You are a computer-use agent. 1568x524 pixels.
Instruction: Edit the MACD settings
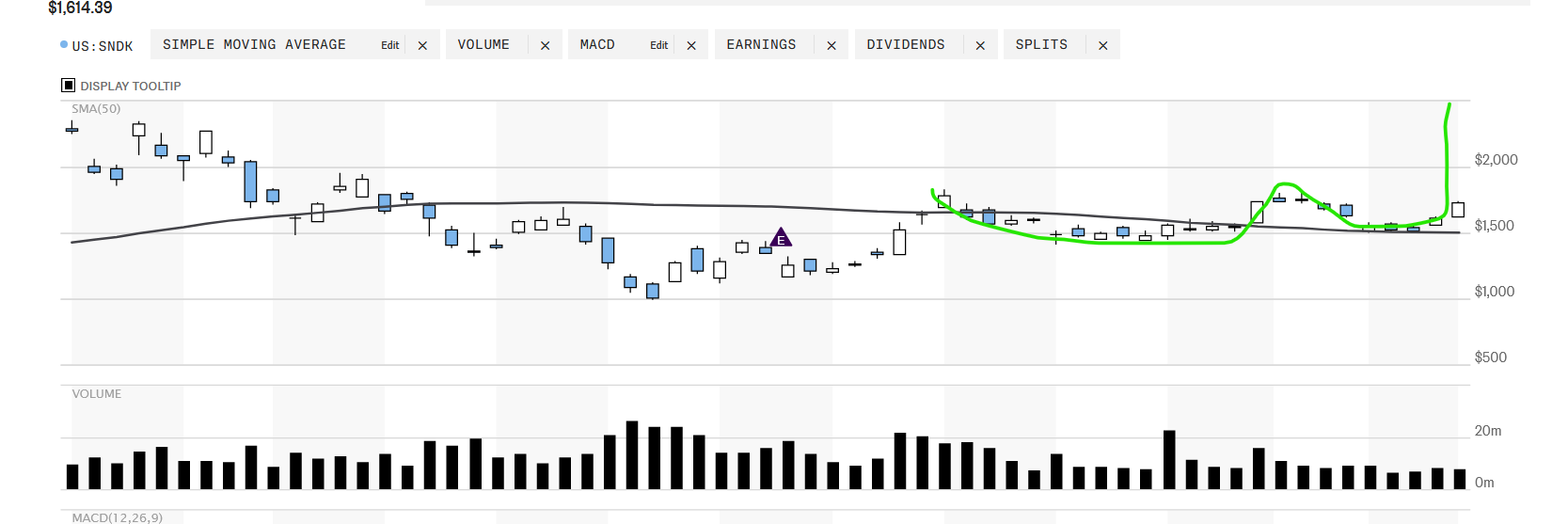coord(658,45)
